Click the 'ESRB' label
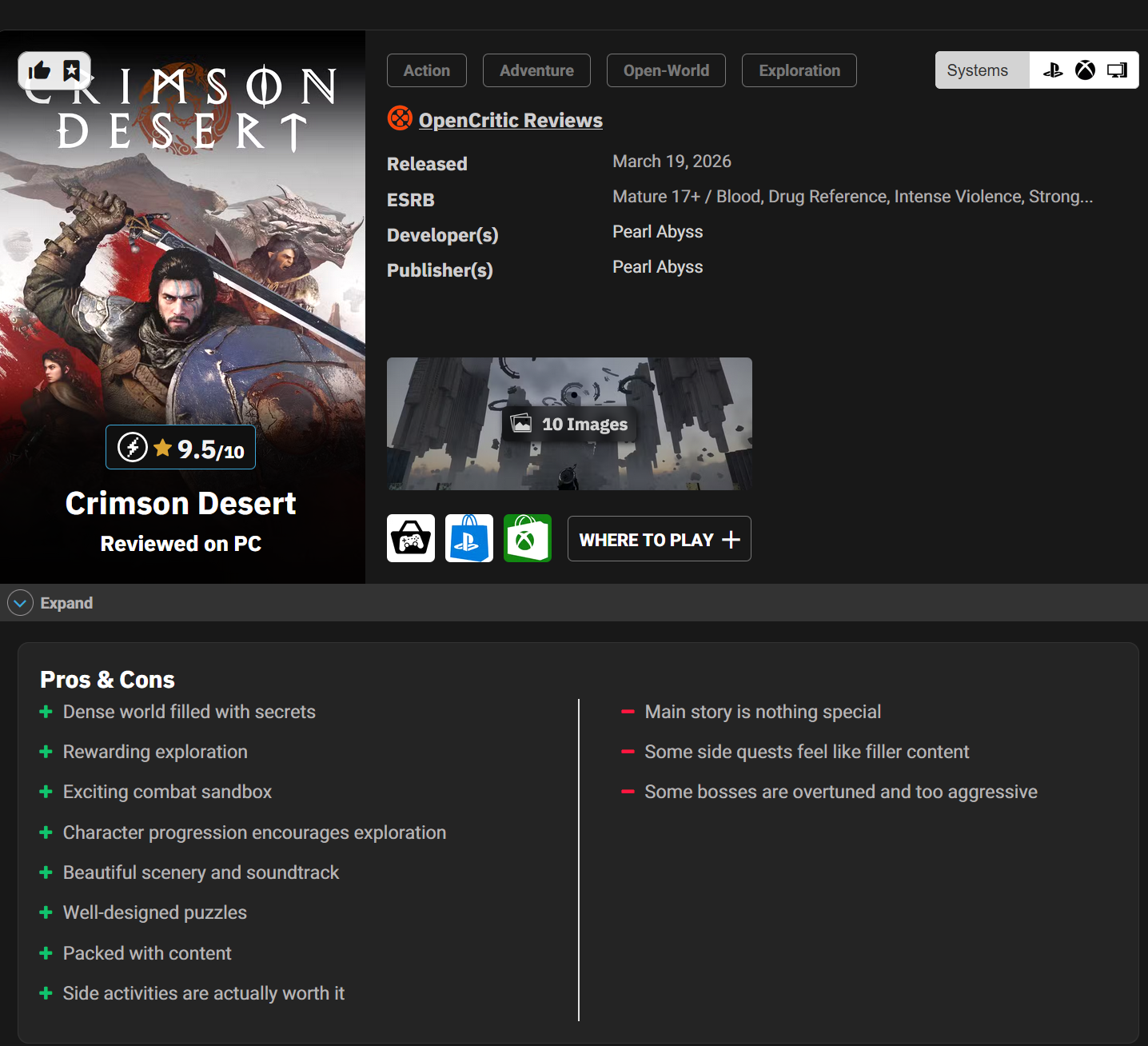The image size is (1148, 1046). [x=411, y=200]
